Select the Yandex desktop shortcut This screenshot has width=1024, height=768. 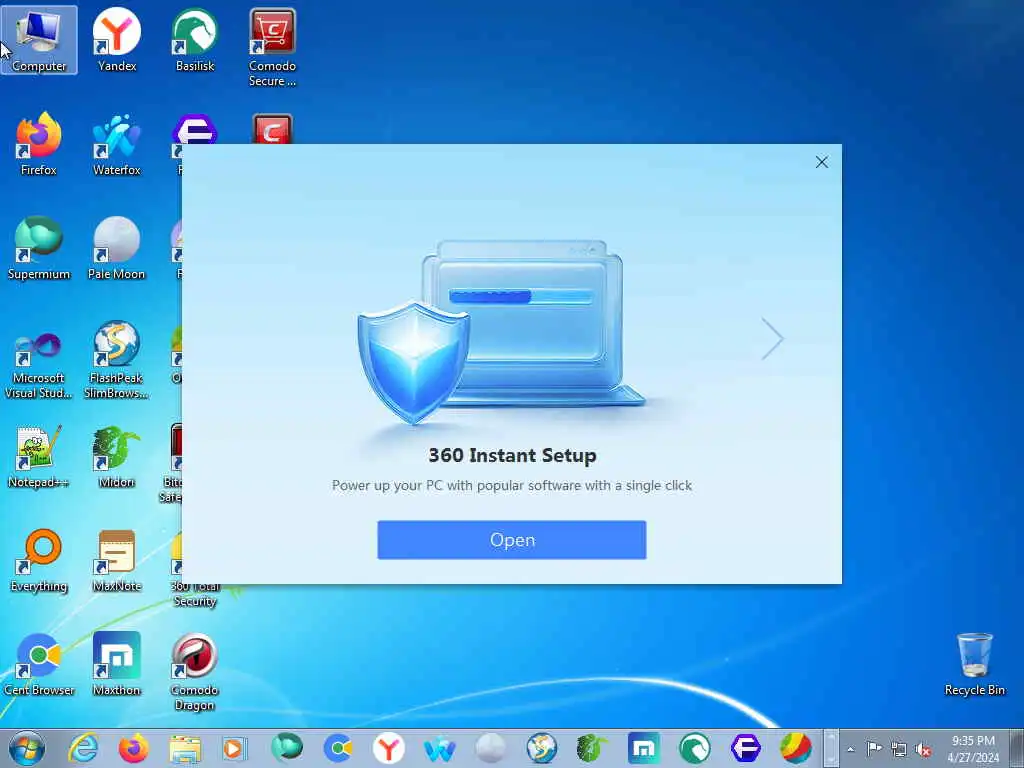click(117, 40)
